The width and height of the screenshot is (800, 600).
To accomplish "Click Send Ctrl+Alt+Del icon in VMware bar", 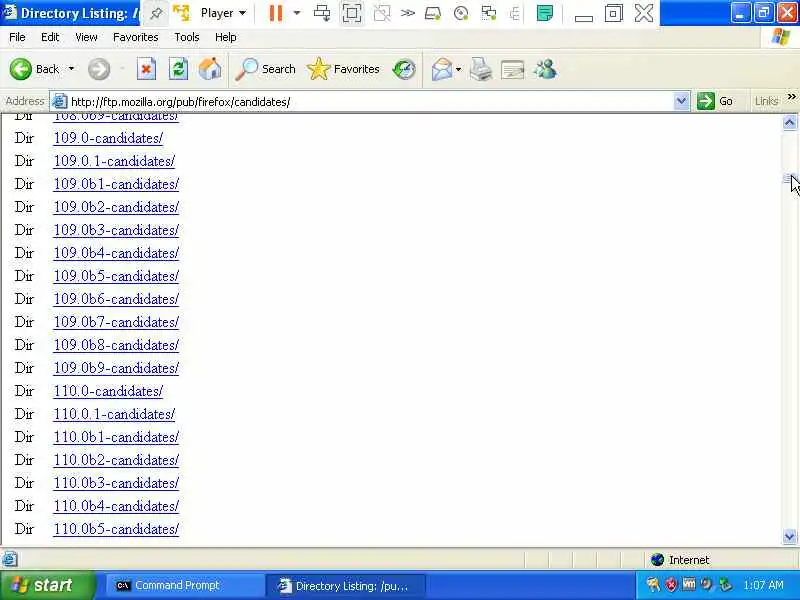I will [x=322, y=13].
